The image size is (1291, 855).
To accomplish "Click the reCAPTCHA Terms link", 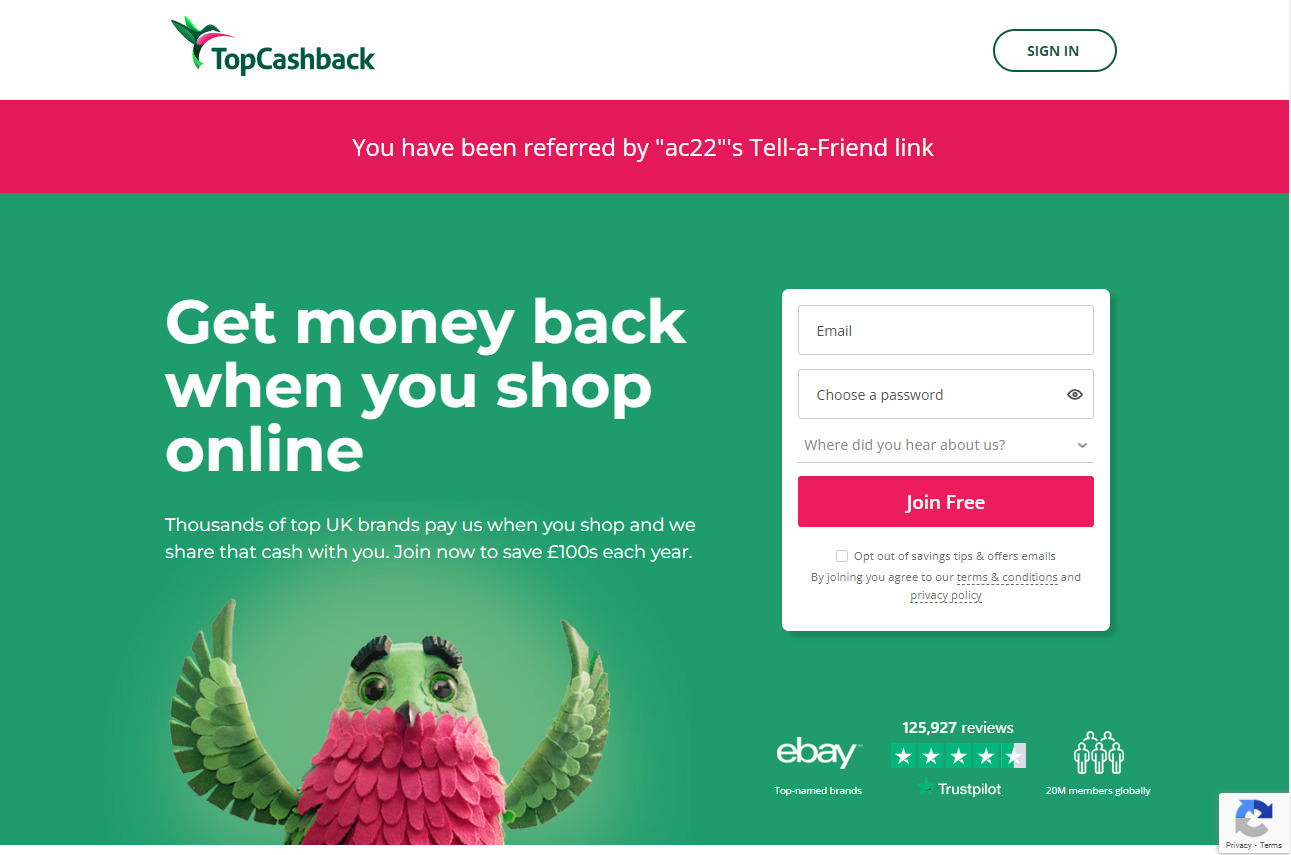I will point(1271,845).
